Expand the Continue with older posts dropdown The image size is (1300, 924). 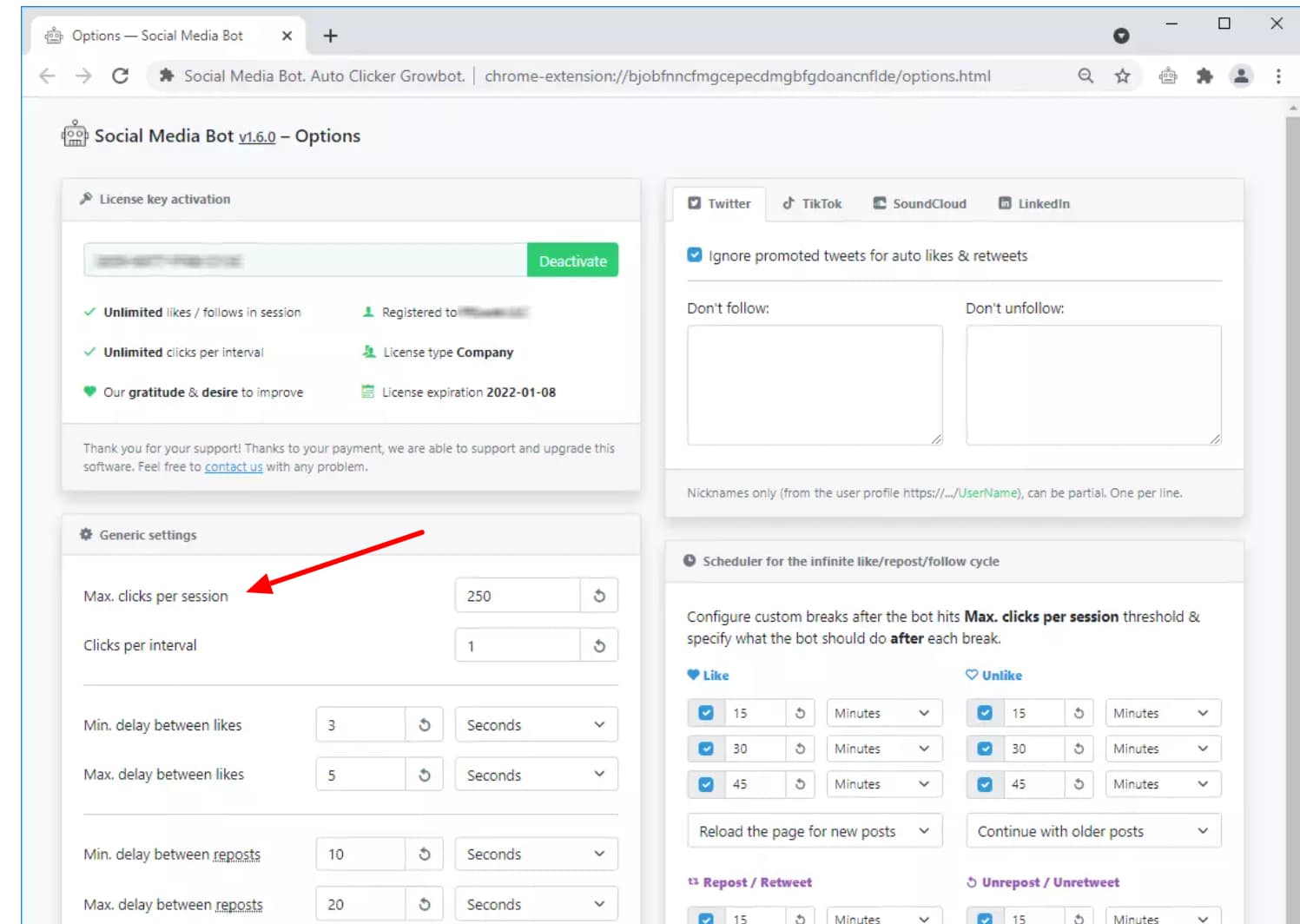tap(1092, 830)
